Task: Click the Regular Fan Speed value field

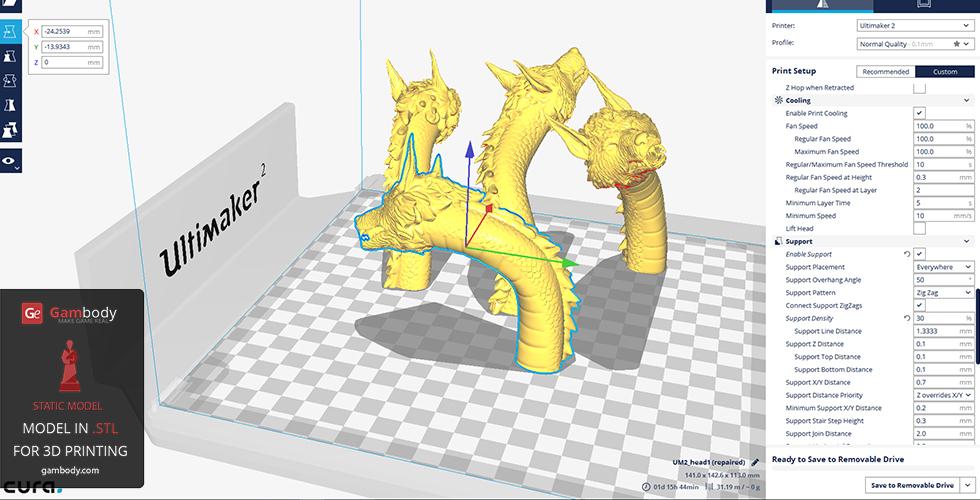Action: [943, 139]
